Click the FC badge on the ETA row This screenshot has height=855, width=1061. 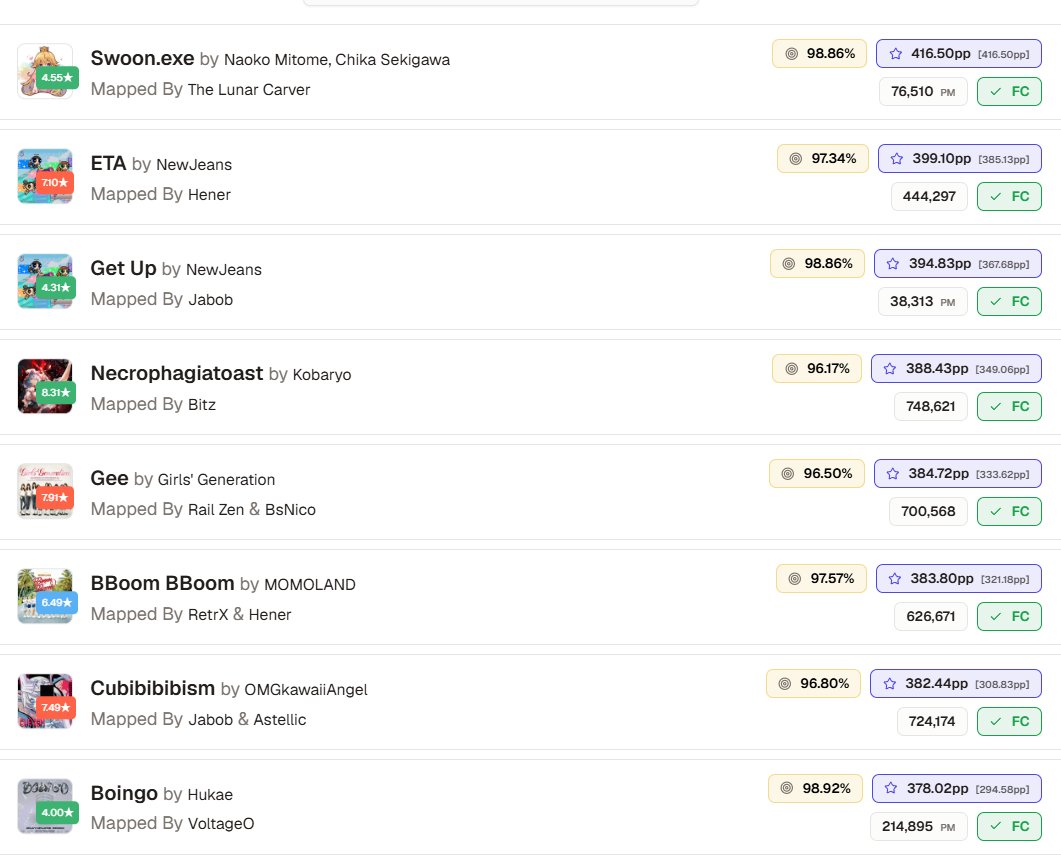1009,197
